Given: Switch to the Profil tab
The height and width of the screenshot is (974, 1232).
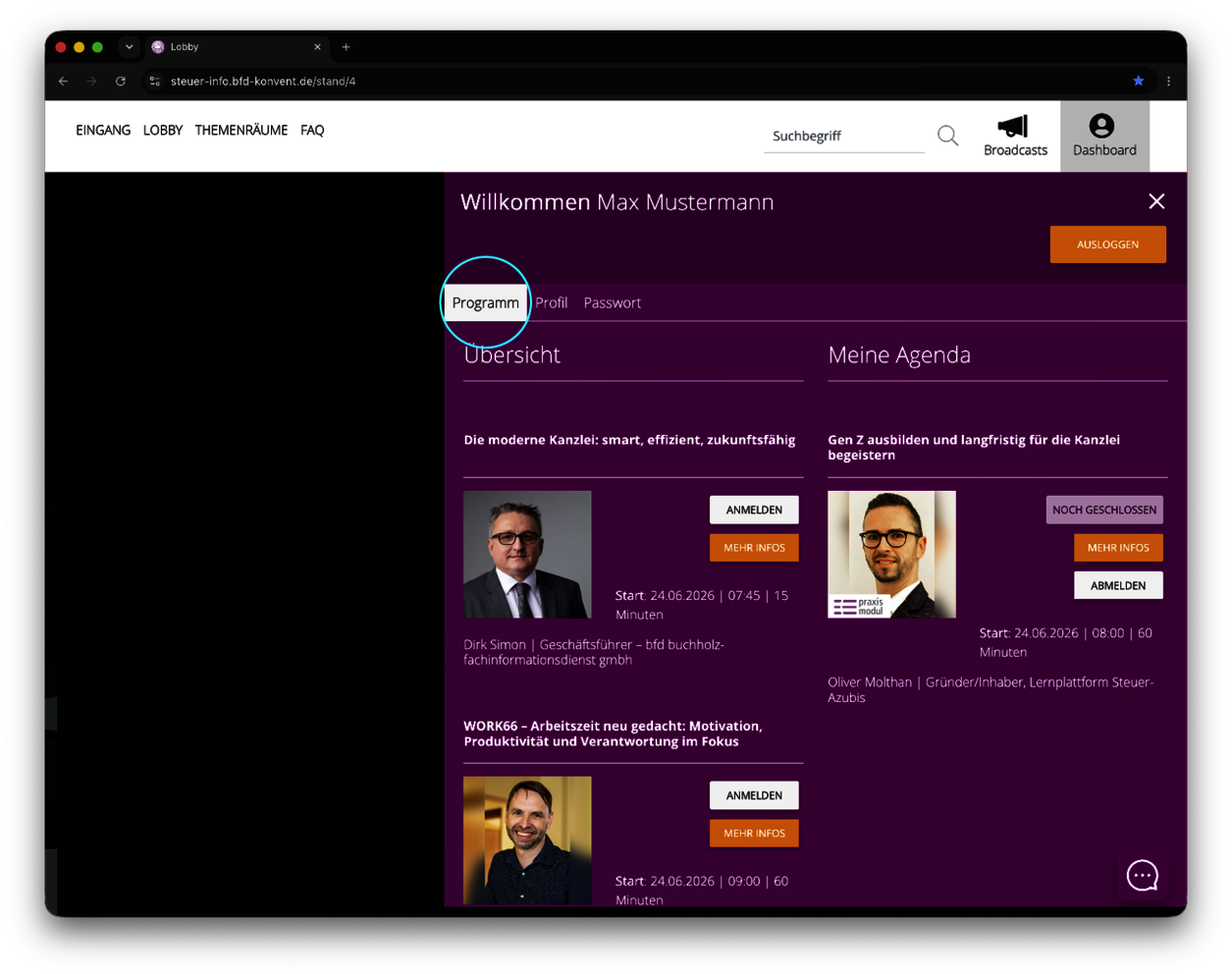Looking at the screenshot, I should (x=552, y=302).
